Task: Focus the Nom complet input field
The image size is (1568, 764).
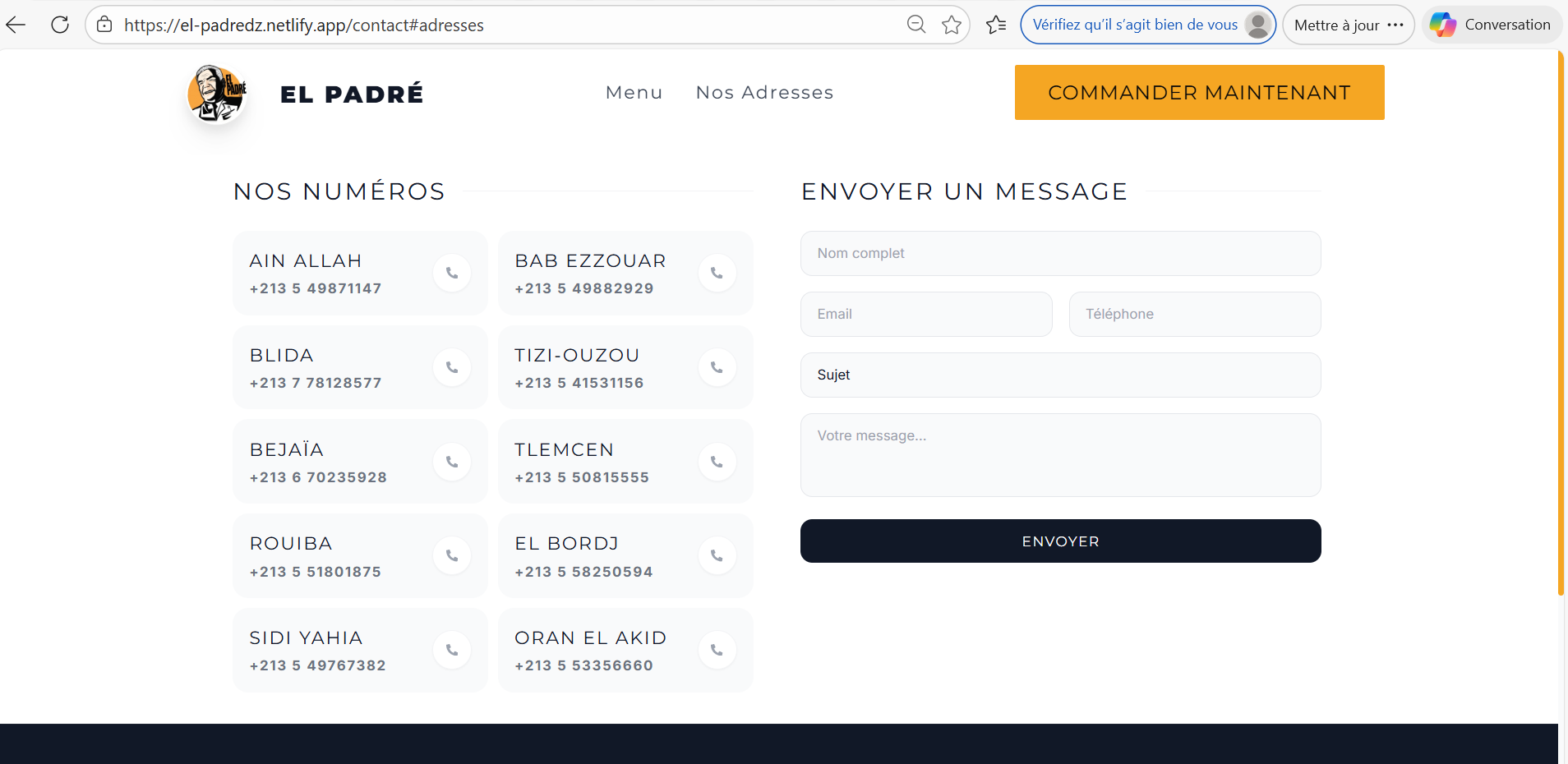Action: [1060, 254]
